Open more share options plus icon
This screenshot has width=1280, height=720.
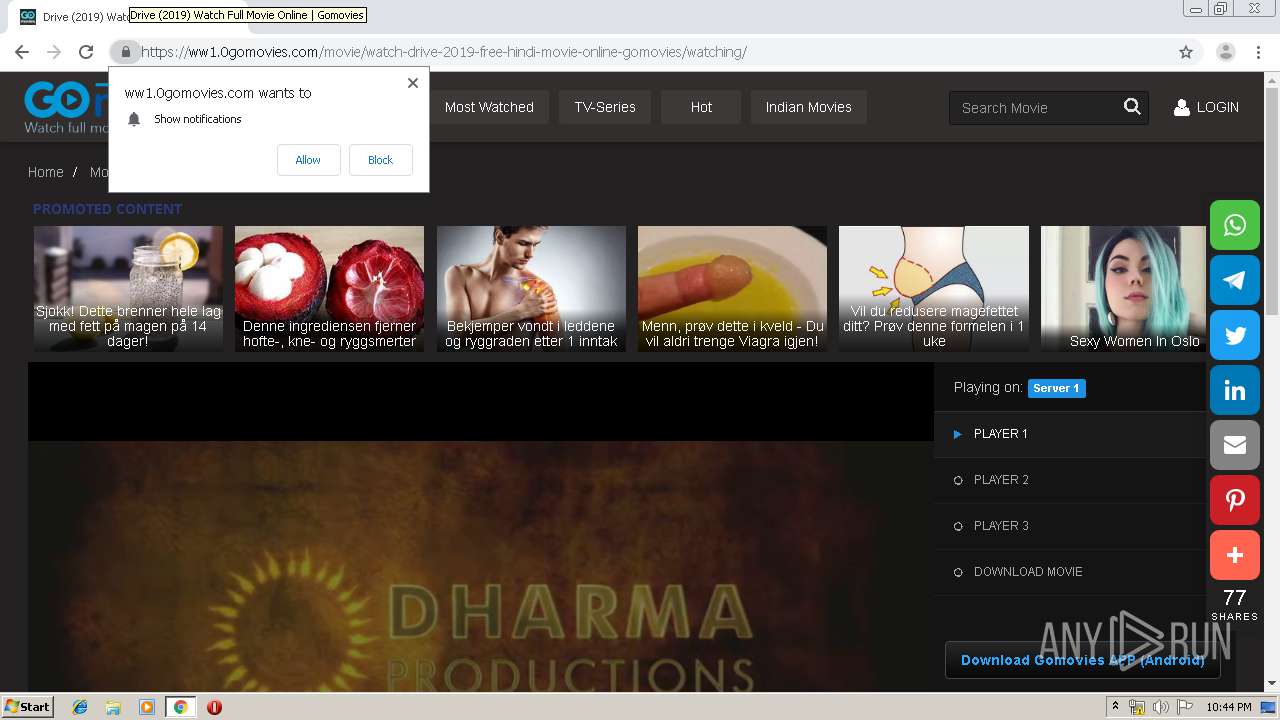click(1235, 555)
